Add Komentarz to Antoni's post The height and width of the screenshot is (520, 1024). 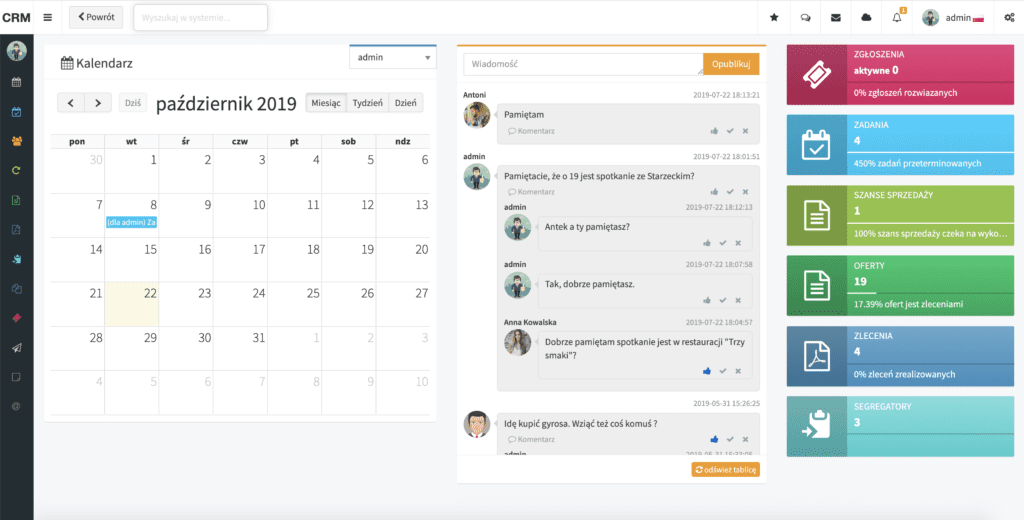(x=532, y=131)
